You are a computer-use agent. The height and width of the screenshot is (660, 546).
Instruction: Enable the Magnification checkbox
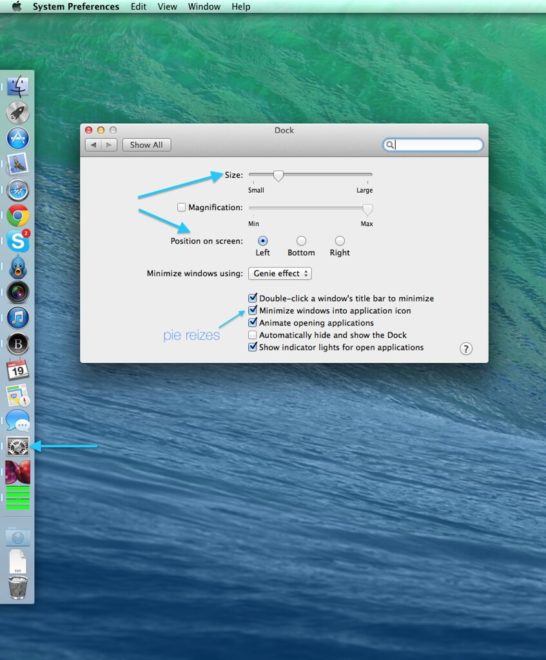[181, 207]
